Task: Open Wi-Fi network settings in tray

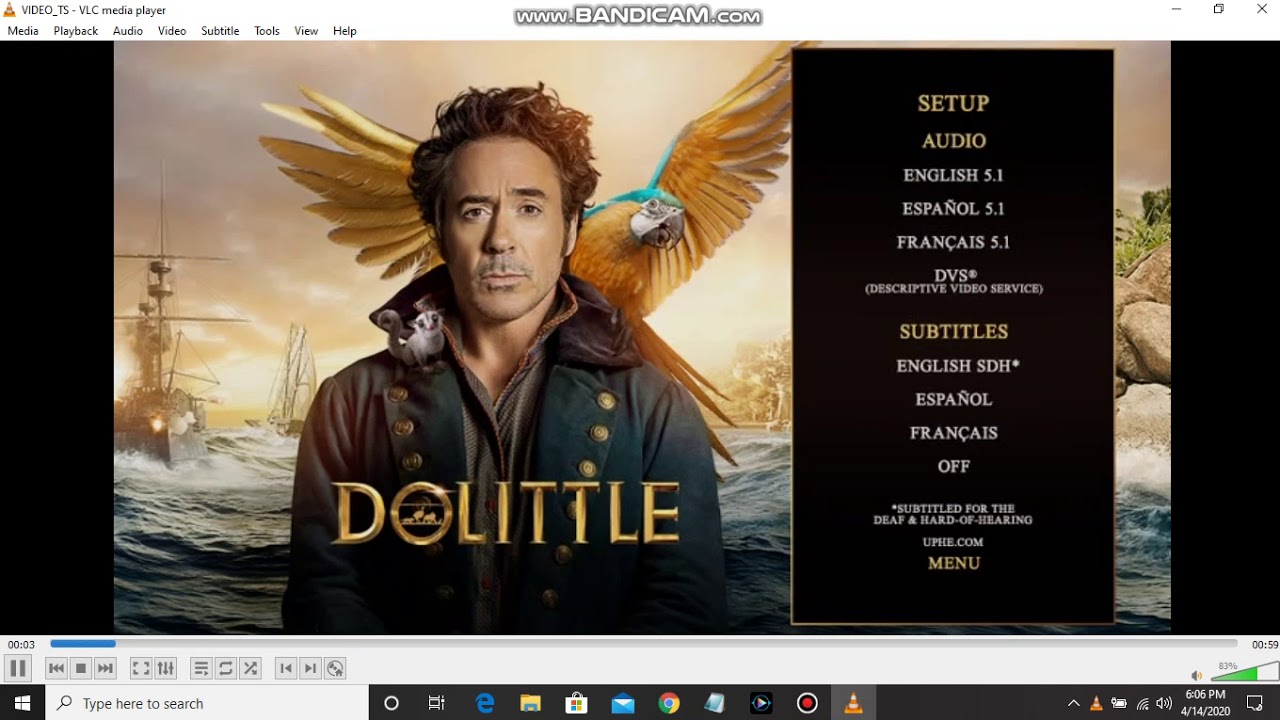Action: point(1142,703)
